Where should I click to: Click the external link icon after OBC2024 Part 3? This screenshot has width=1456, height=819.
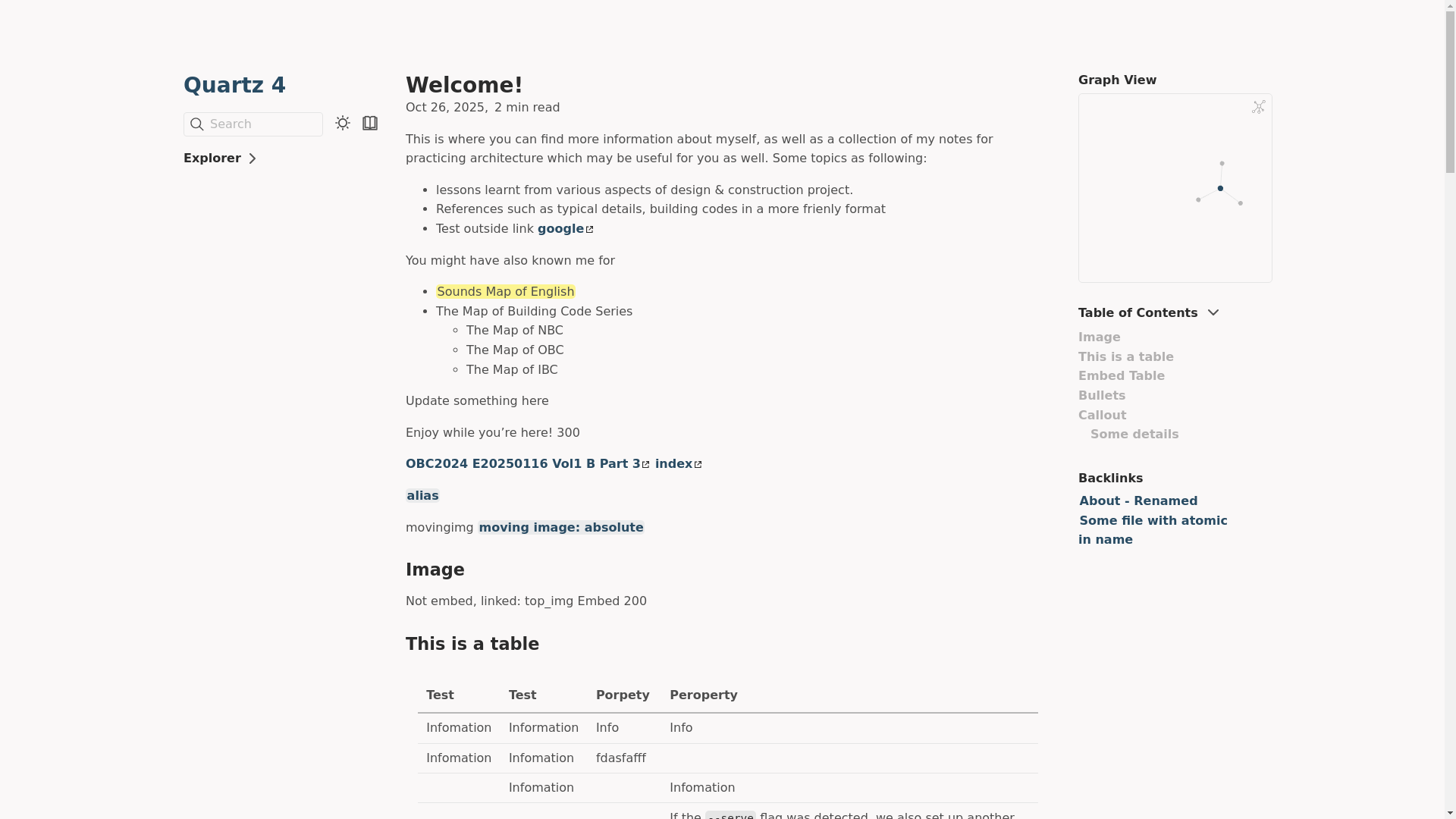point(646,465)
